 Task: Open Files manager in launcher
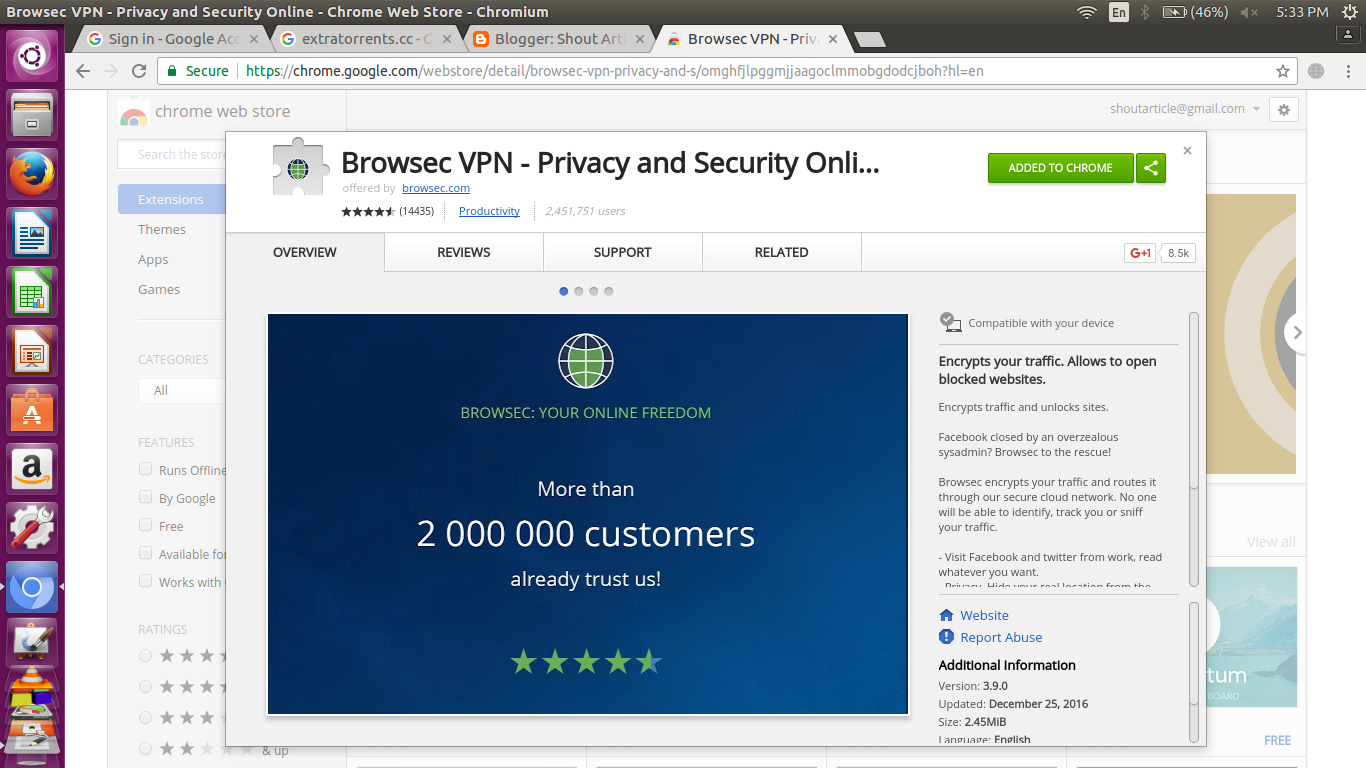pos(33,115)
